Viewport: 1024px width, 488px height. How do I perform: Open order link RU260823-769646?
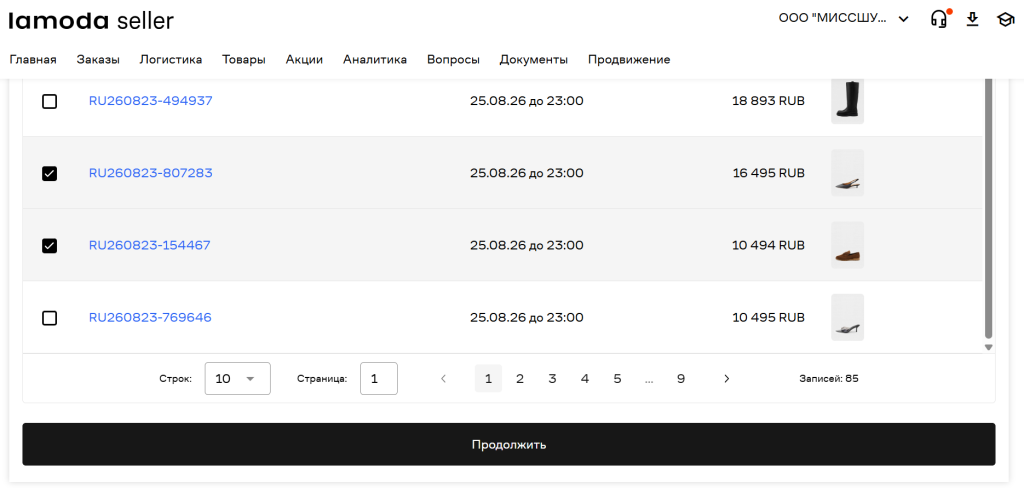[x=150, y=318]
